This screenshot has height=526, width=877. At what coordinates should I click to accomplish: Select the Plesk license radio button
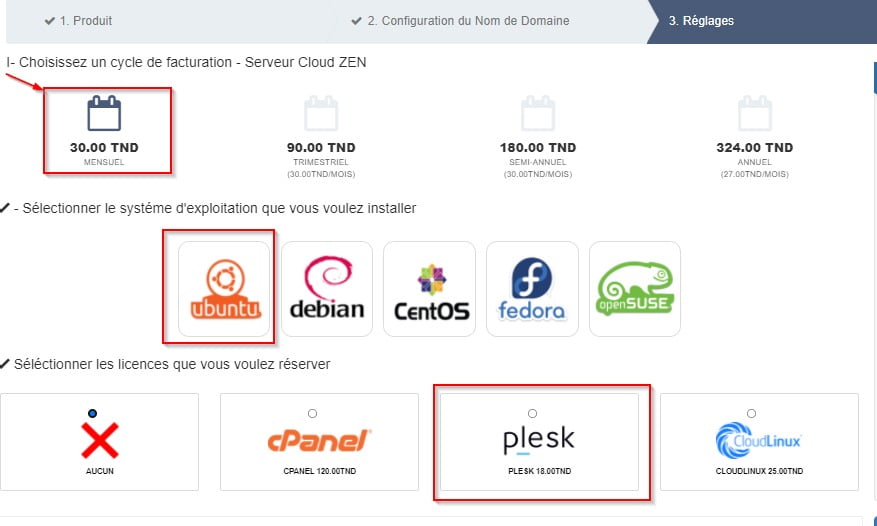coord(532,413)
